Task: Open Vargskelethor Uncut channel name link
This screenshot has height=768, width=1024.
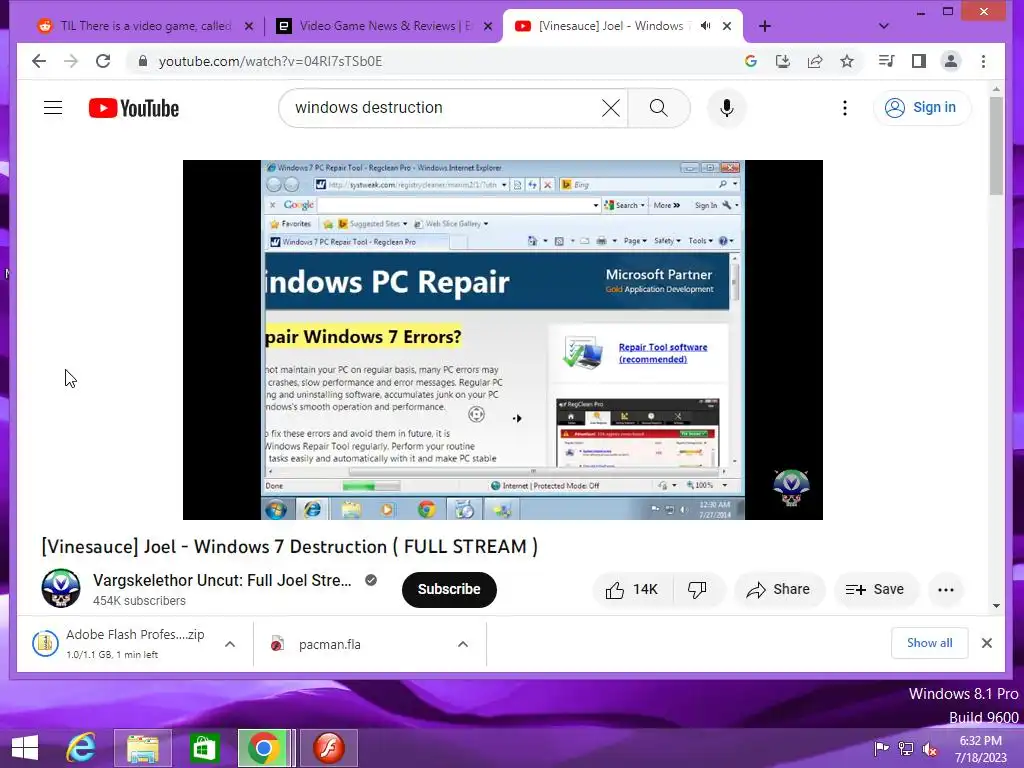Action: (222, 580)
